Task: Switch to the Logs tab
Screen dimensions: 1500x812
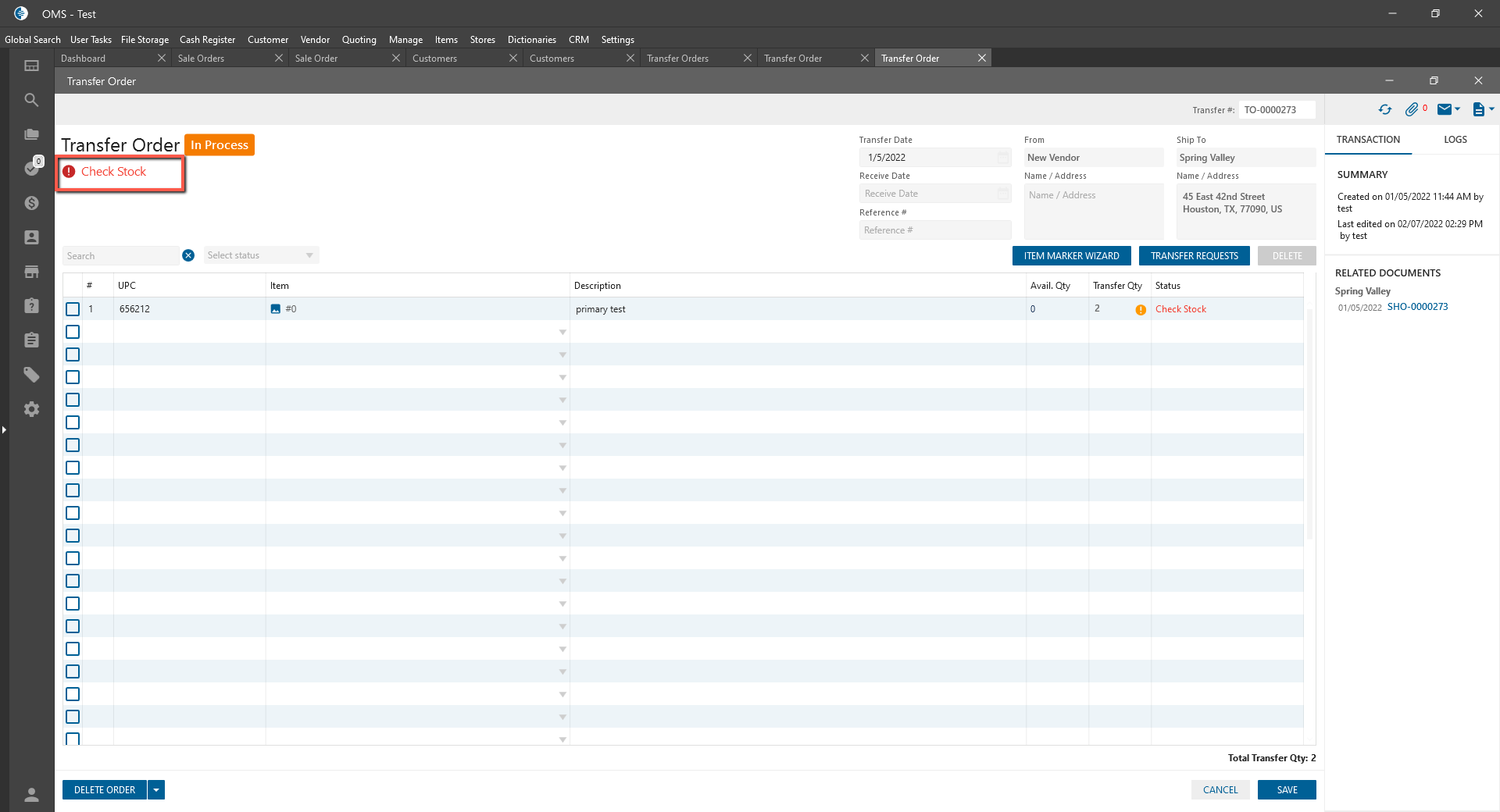Action: pyautogui.click(x=1455, y=140)
